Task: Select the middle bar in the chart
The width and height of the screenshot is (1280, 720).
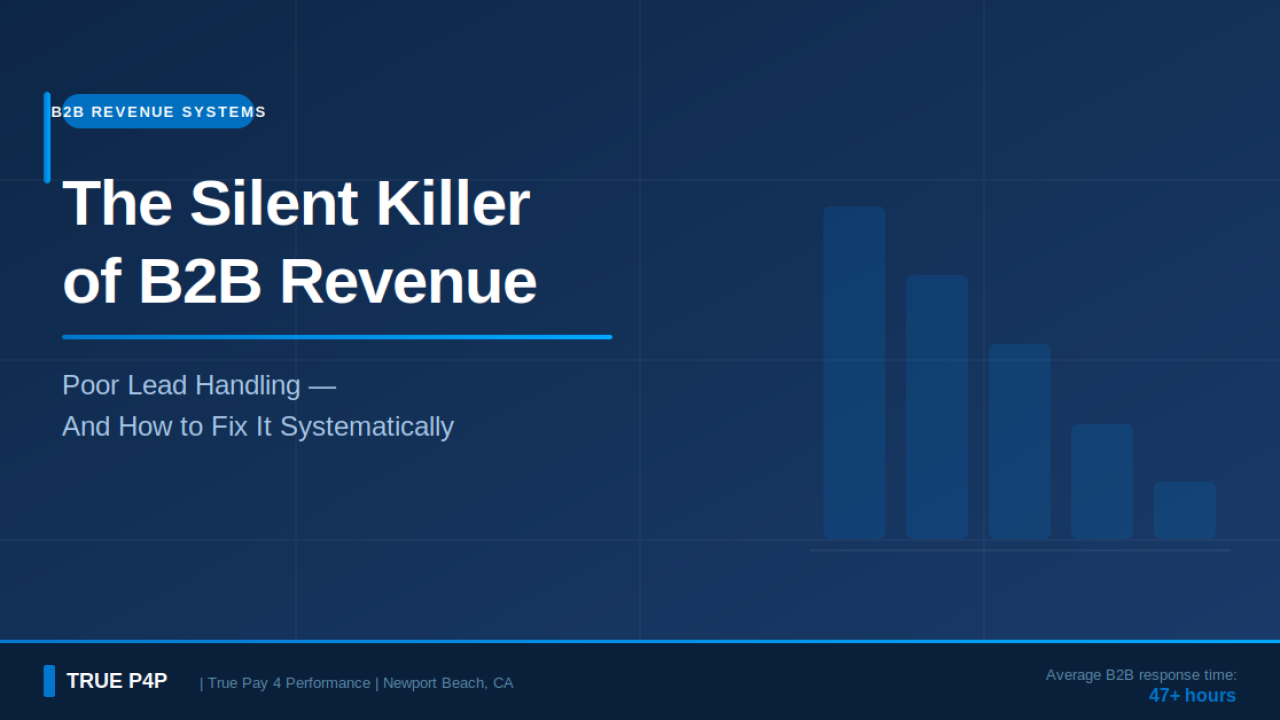Action: click(x=1019, y=441)
